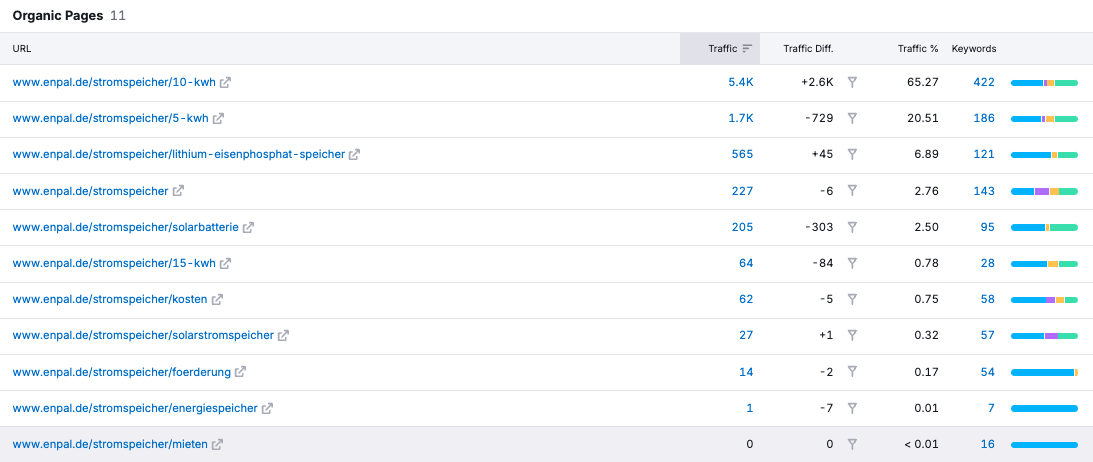The image size is (1093, 462).
Task: Open external link icon for solarbatterie URL
Action: 248,228
